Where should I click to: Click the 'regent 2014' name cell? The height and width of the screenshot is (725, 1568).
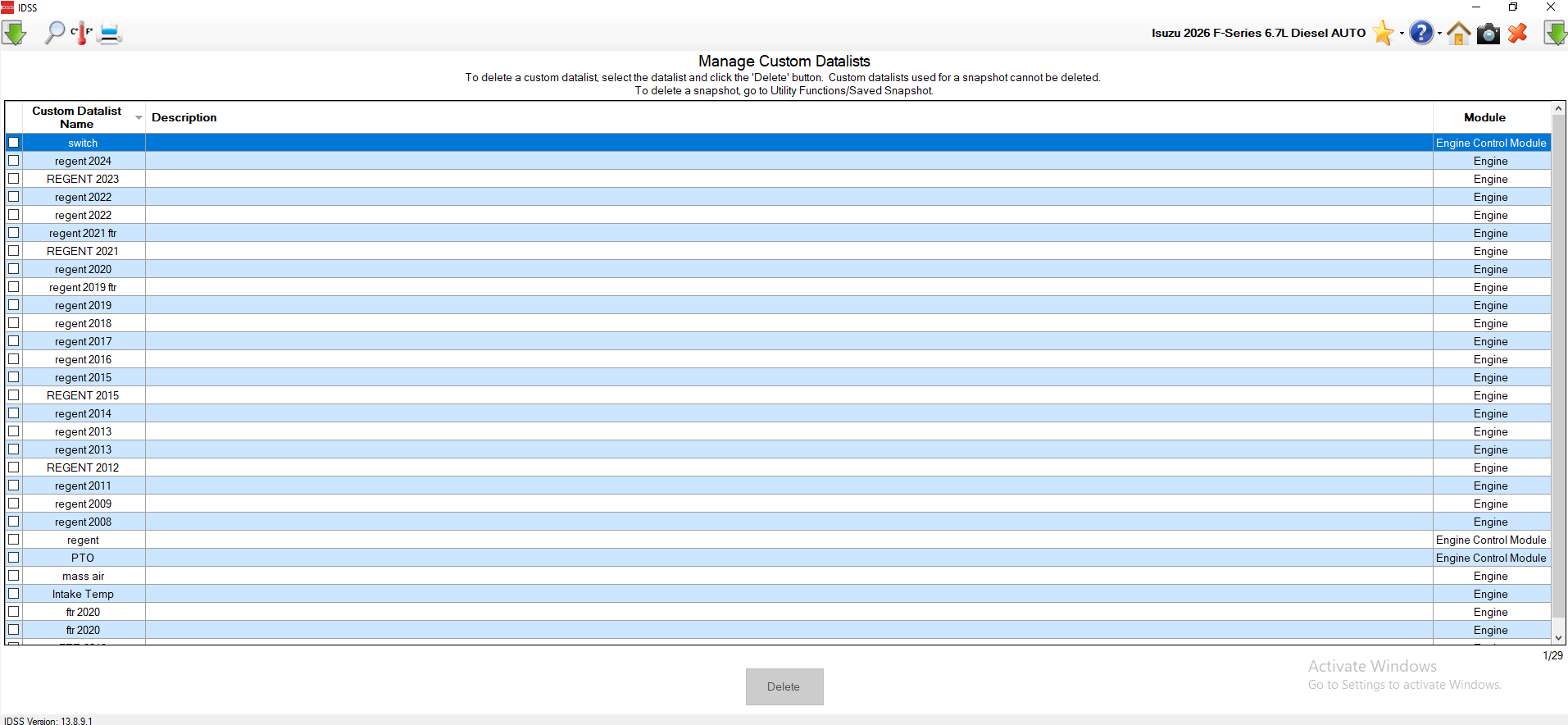tap(83, 413)
